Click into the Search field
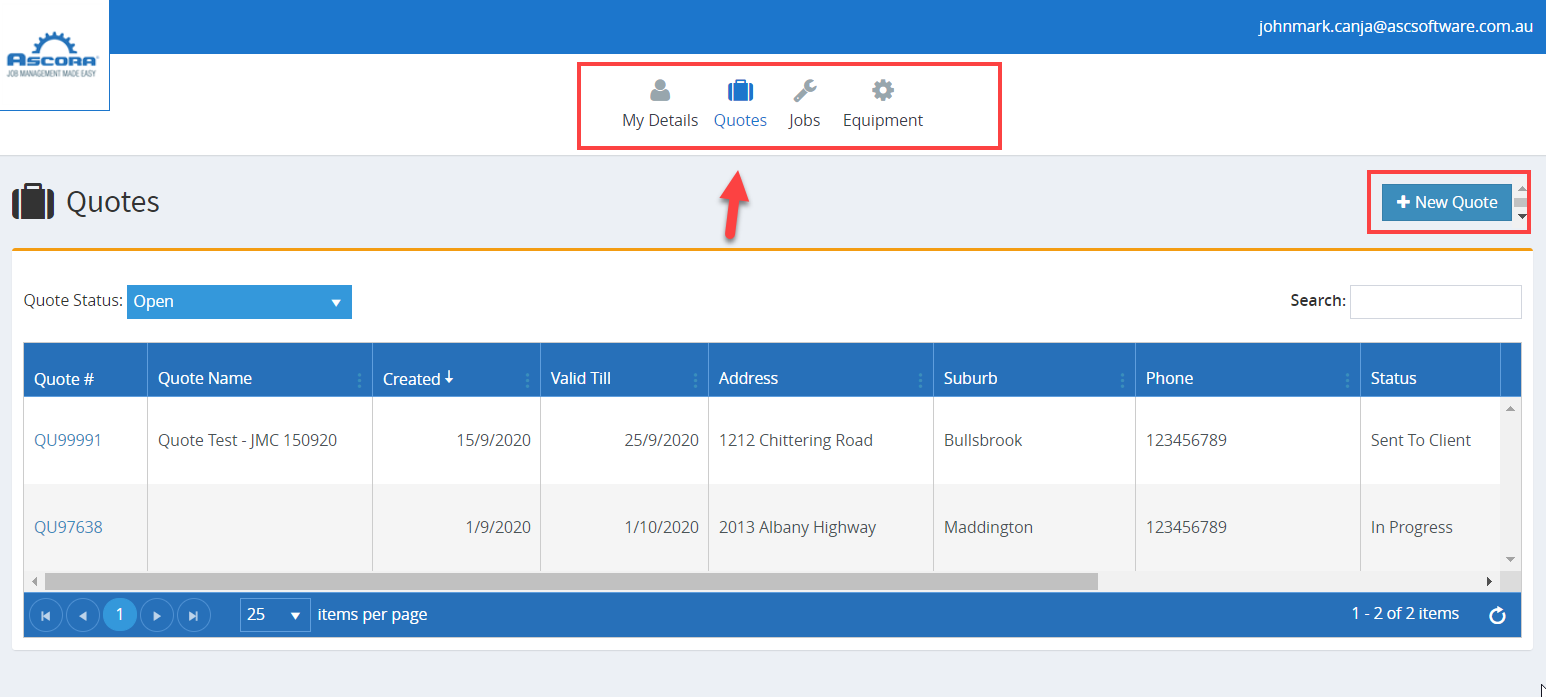The image size is (1546, 697). pyautogui.click(x=1435, y=301)
